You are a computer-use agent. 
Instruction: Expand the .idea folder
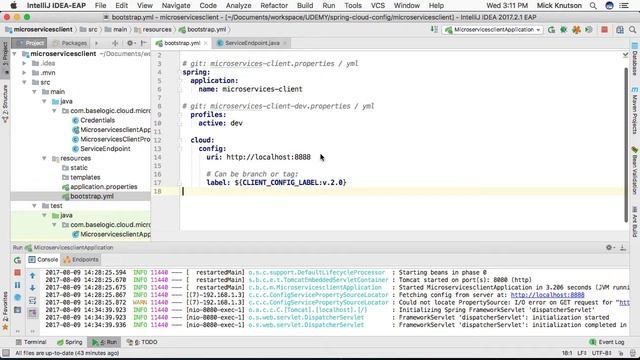pyautogui.click(x=24, y=63)
